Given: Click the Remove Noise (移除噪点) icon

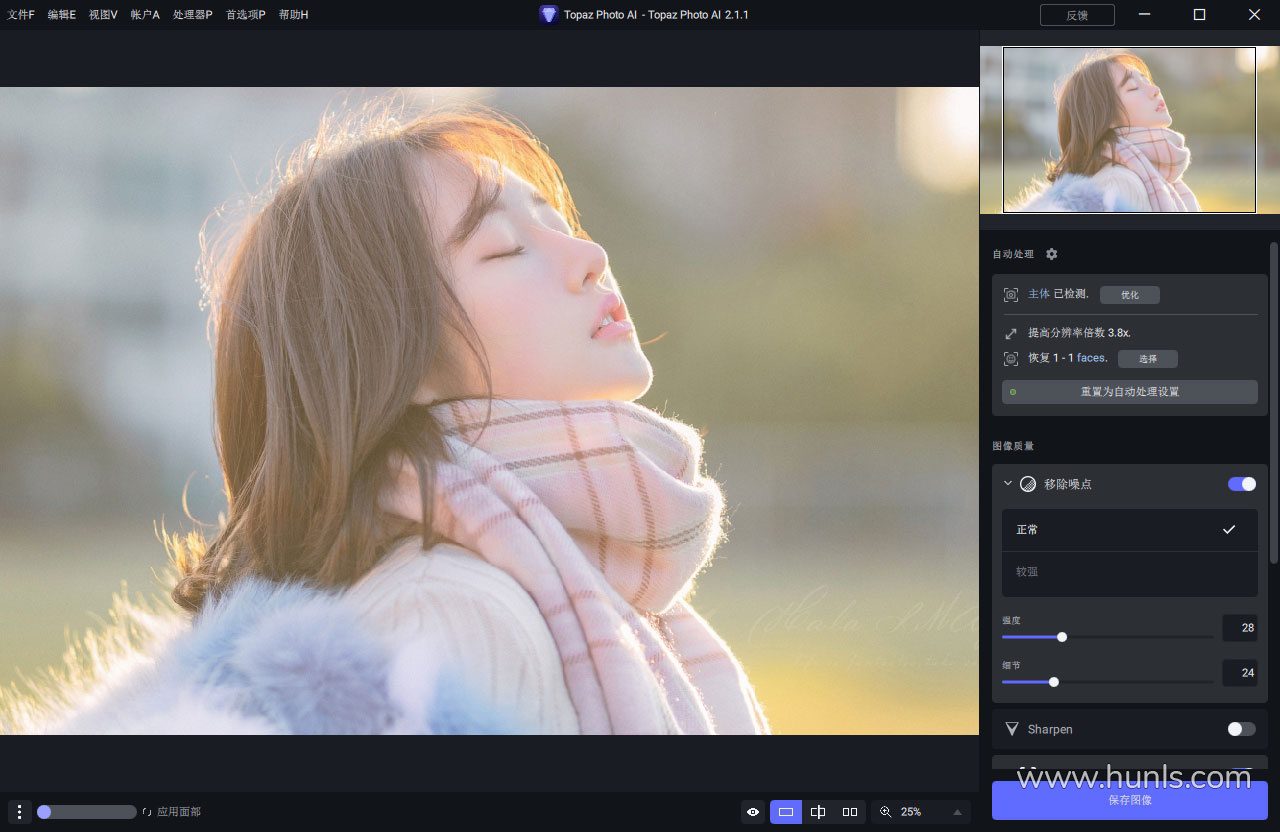Looking at the screenshot, I should pos(1028,484).
